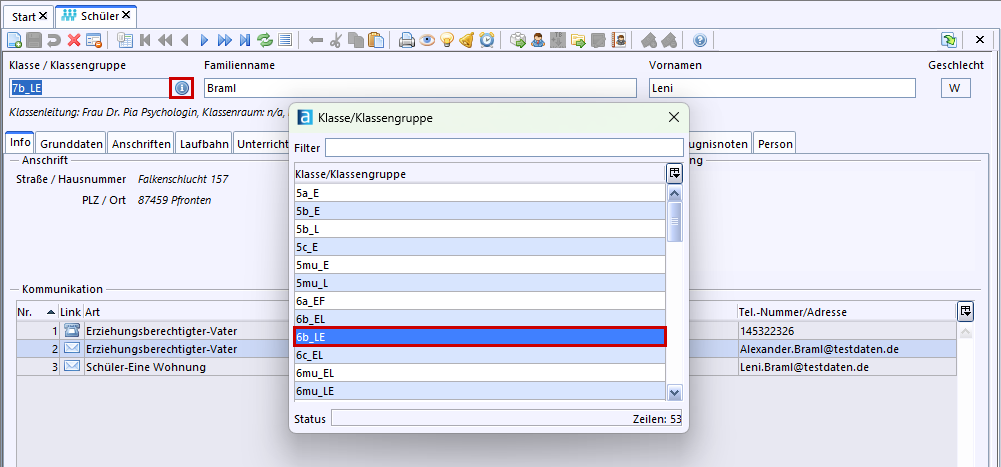
Task: Click the alarm clock icon
Action: 487,40
